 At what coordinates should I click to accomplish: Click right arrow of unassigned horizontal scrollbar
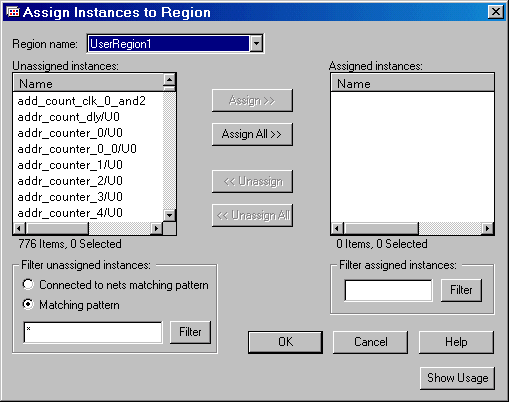pyautogui.click(x=156, y=228)
